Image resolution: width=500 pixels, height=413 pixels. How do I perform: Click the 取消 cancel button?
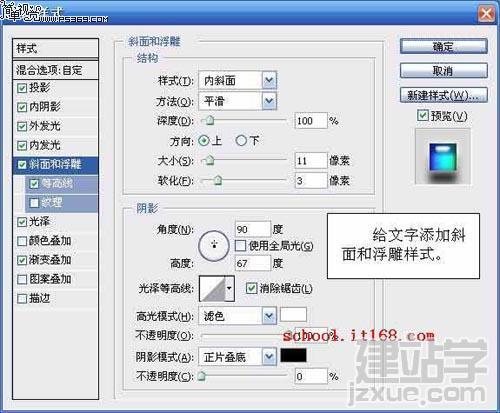(444, 70)
